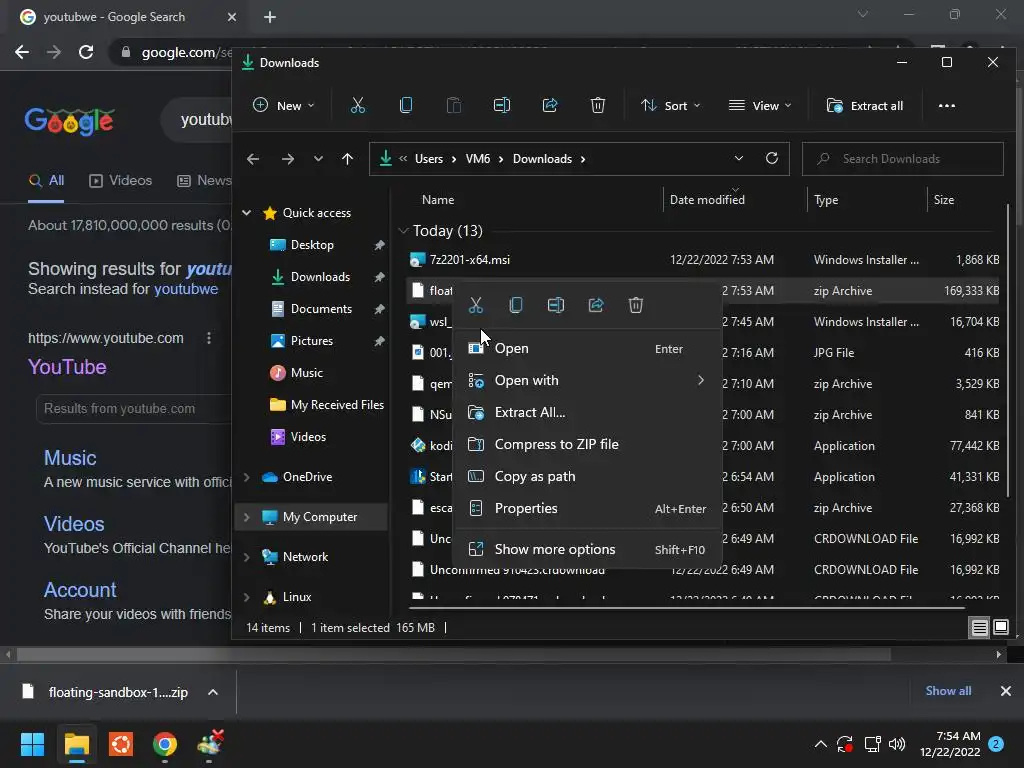
Task: Select Desktop in Quick access
Action: 312,245
